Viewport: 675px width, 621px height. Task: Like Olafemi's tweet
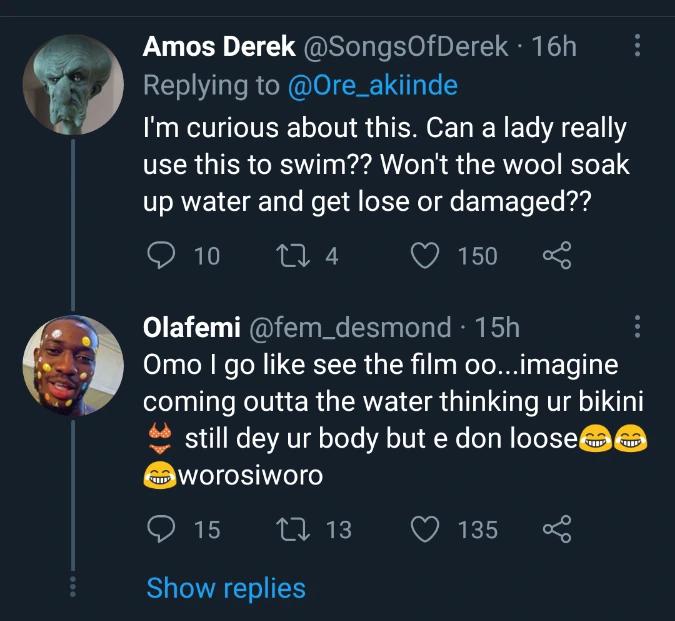pyautogui.click(x=425, y=529)
